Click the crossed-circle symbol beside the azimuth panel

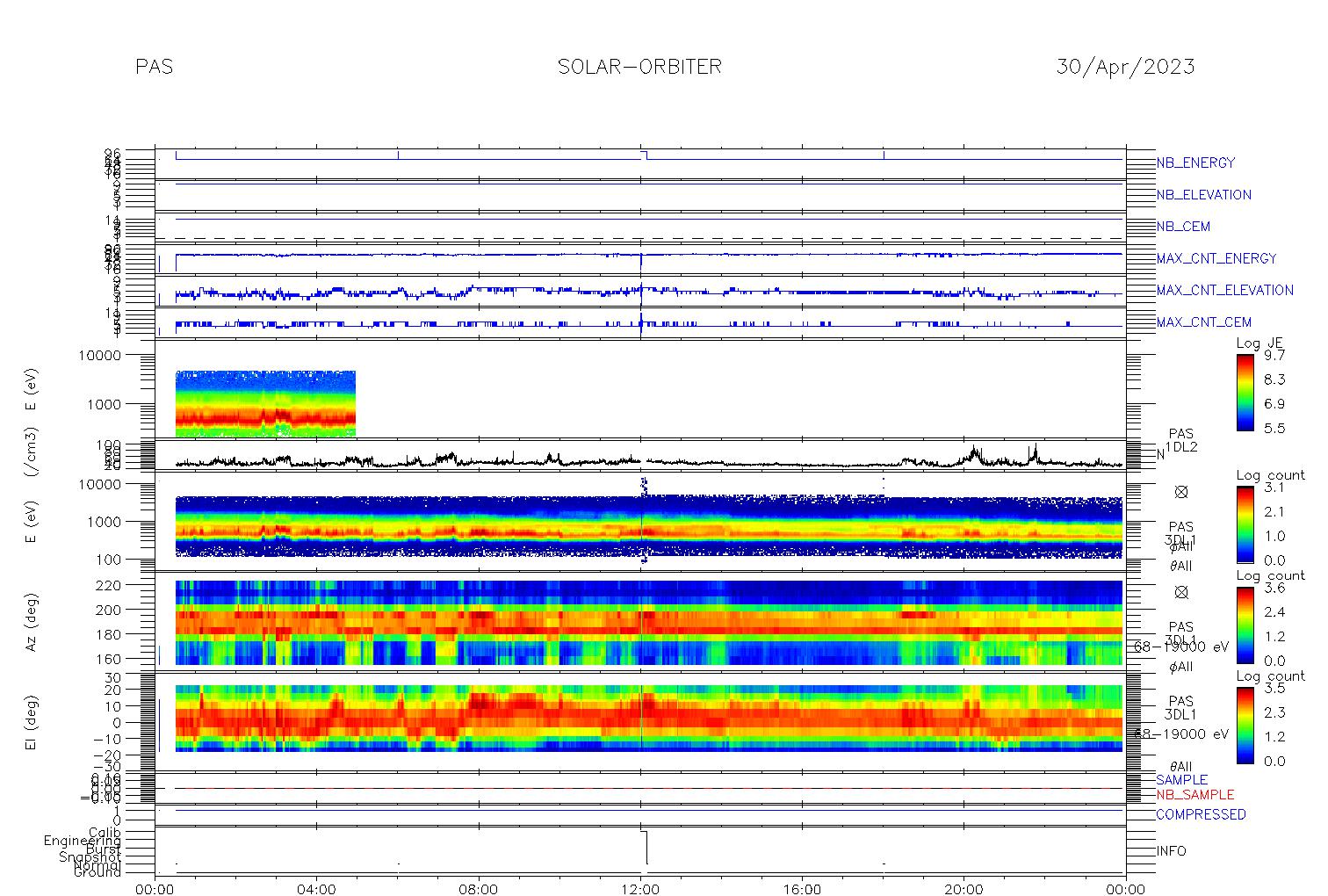click(x=1181, y=592)
